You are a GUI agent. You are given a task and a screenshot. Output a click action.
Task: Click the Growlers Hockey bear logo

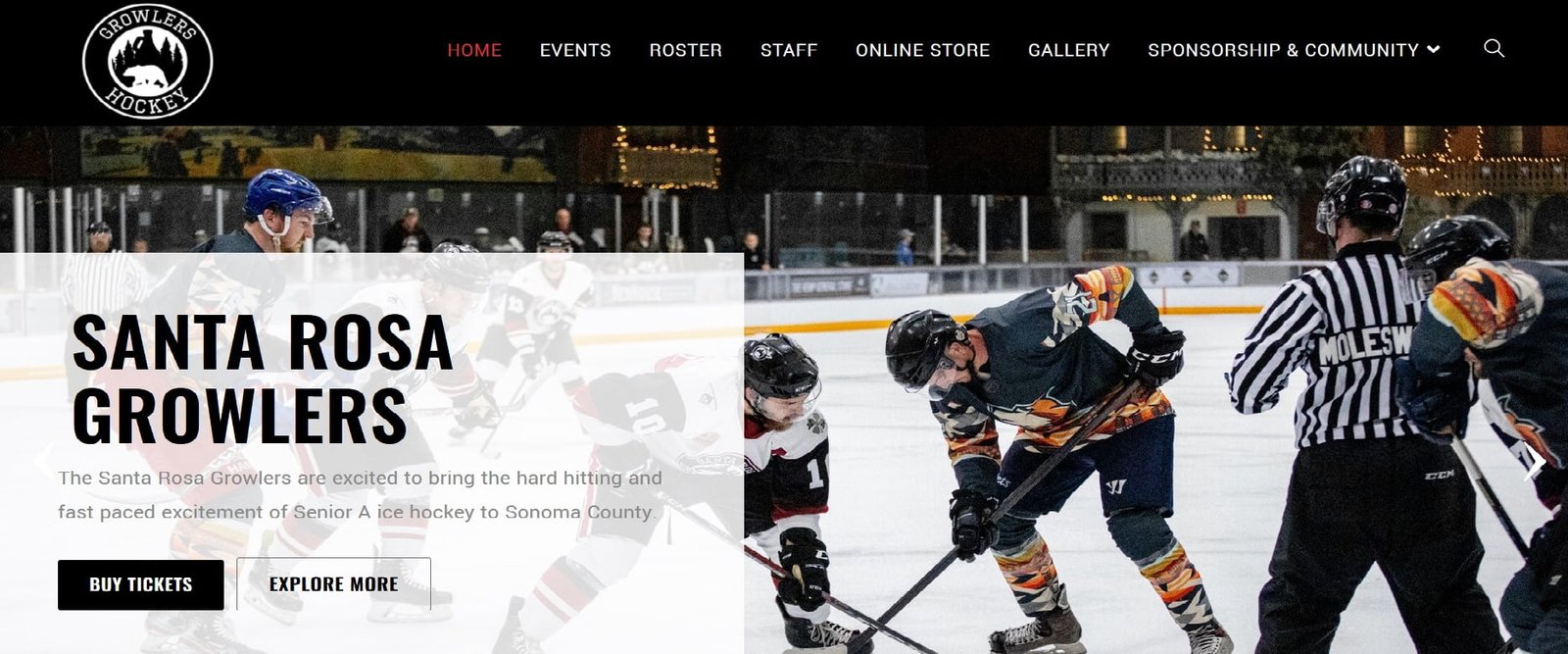148,60
